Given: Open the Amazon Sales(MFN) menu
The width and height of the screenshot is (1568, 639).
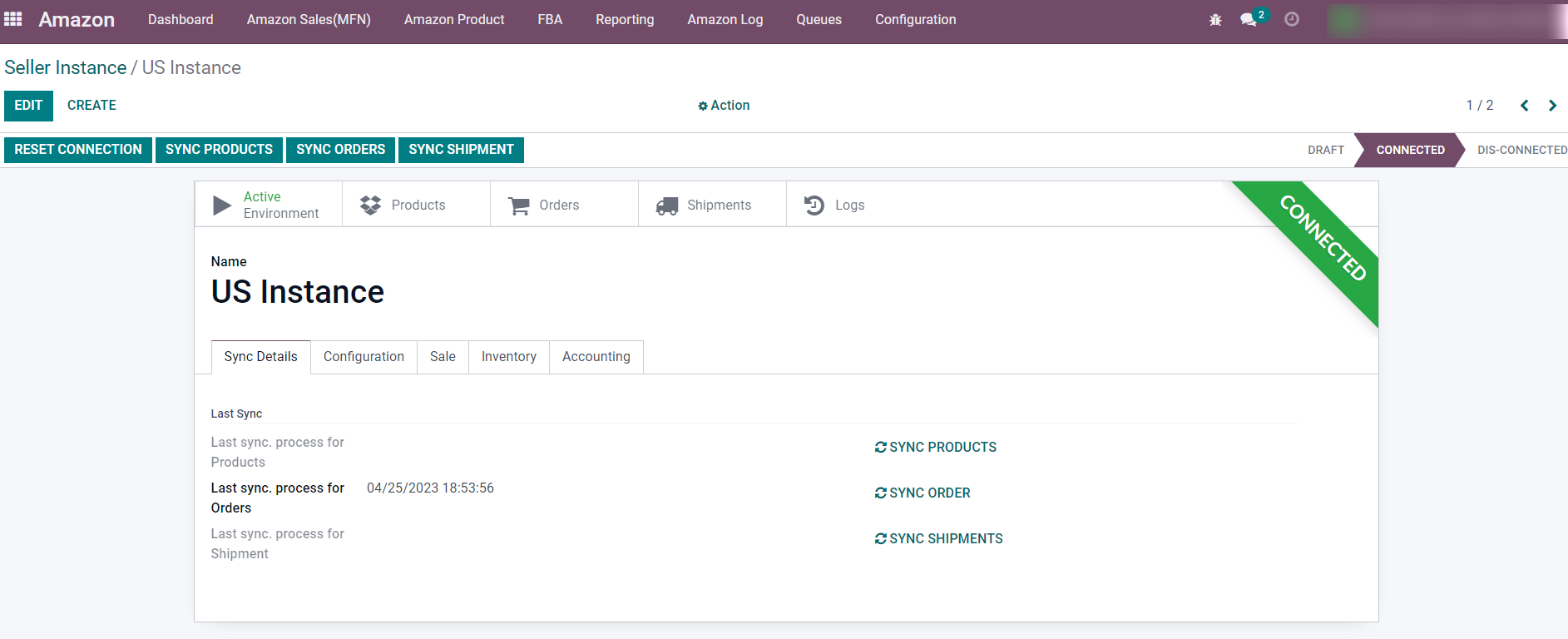Looking at the screenshot, I should (309, 19).
